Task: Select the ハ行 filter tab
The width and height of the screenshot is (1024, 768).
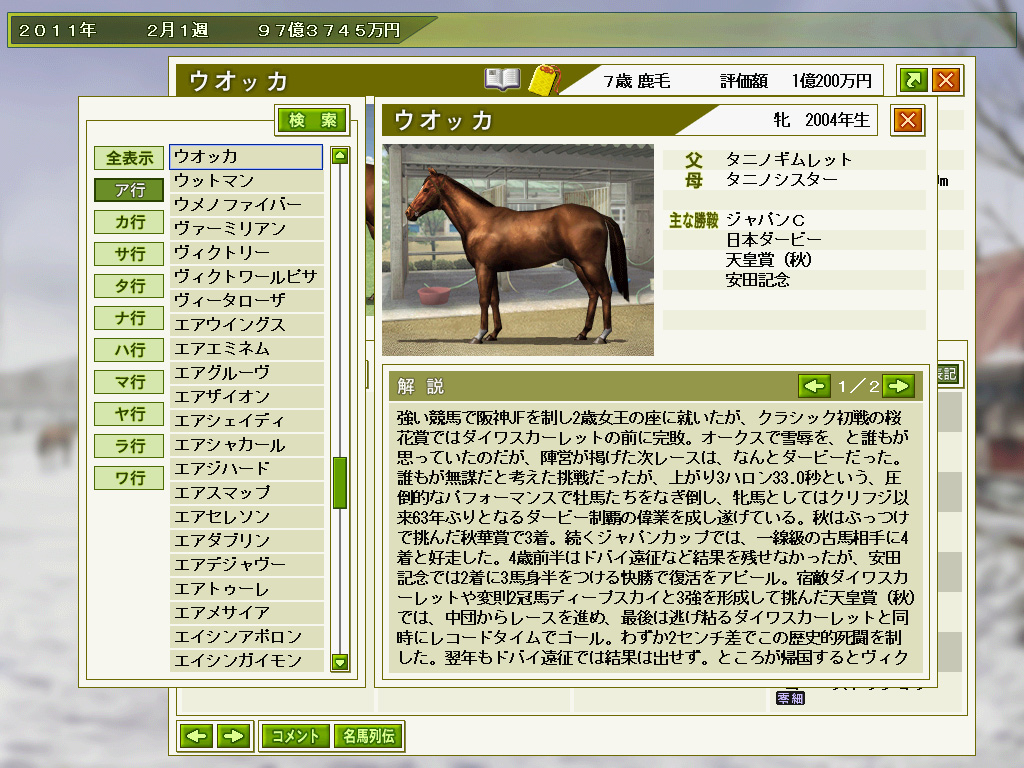Action: (129, 350)
